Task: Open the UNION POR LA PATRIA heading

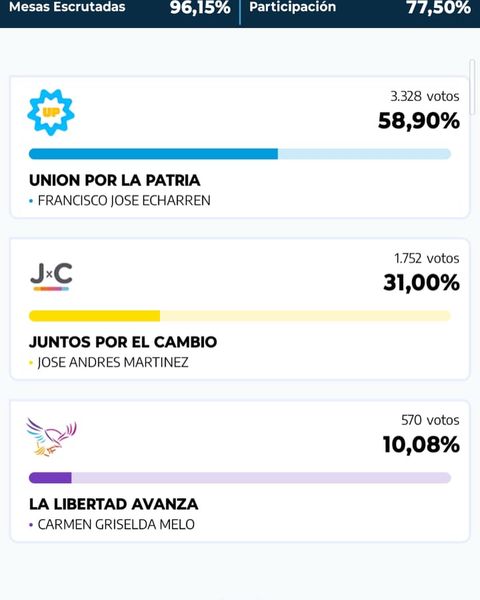Action: tap(115, 180)
